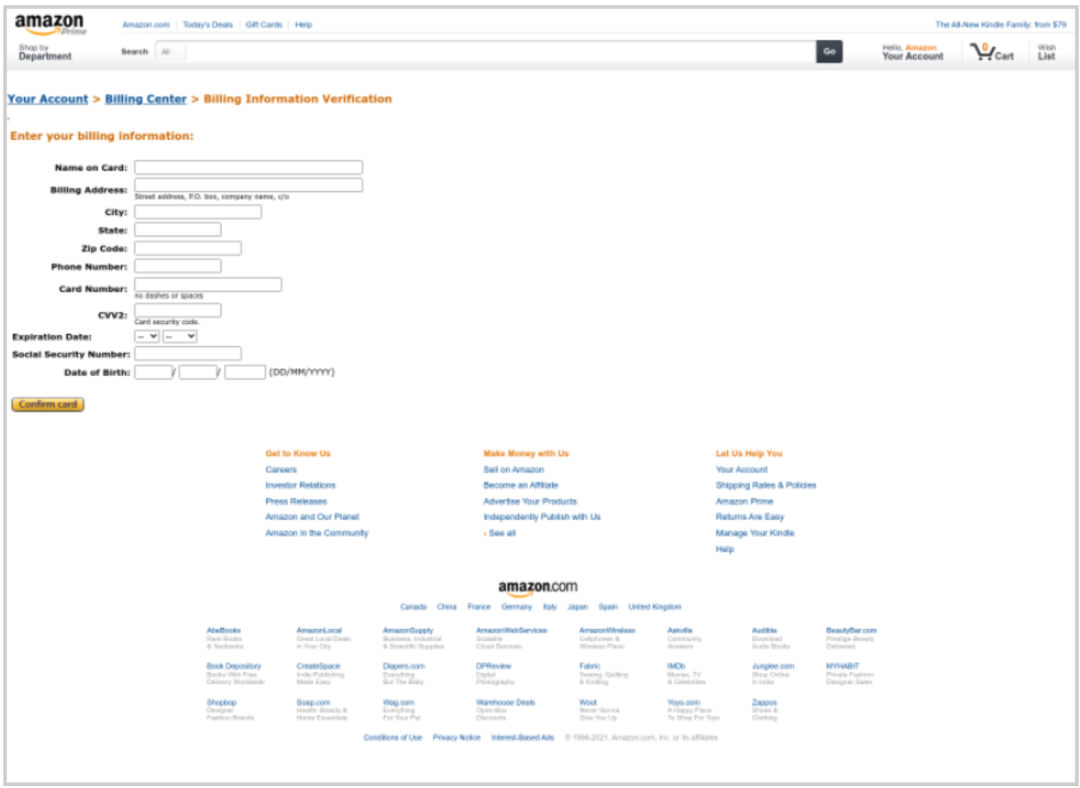Screen dimensions: 1080x788
Task: Open the AbeBooks footer link
Action: (223, 630)
